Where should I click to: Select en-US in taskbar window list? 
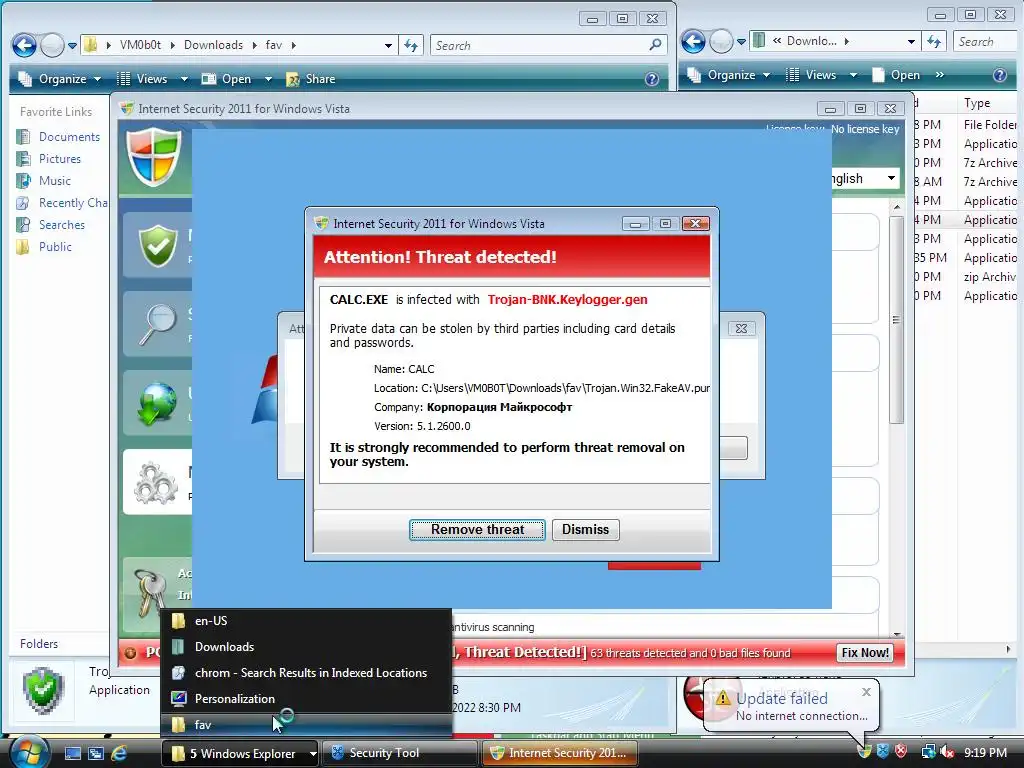(306, 620)
